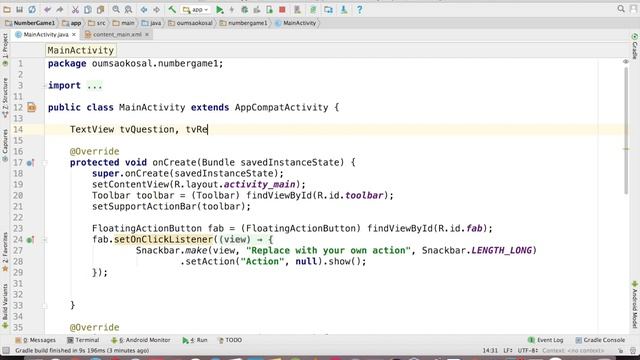The height and width of the screenshot is (360, 640).
Task: Click the Redo arrow icon
Action: [60, 9]
